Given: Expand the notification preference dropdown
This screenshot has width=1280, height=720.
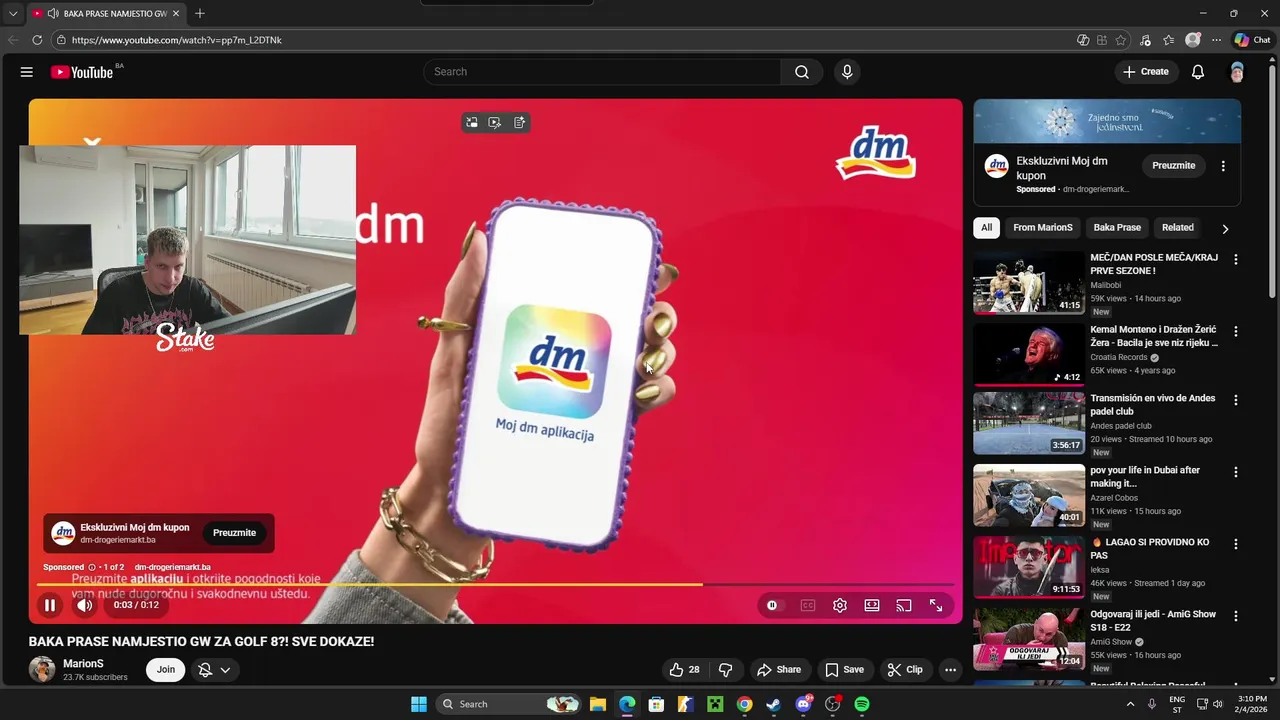Looking at the screenshot, I should click(x=225, y=670).
